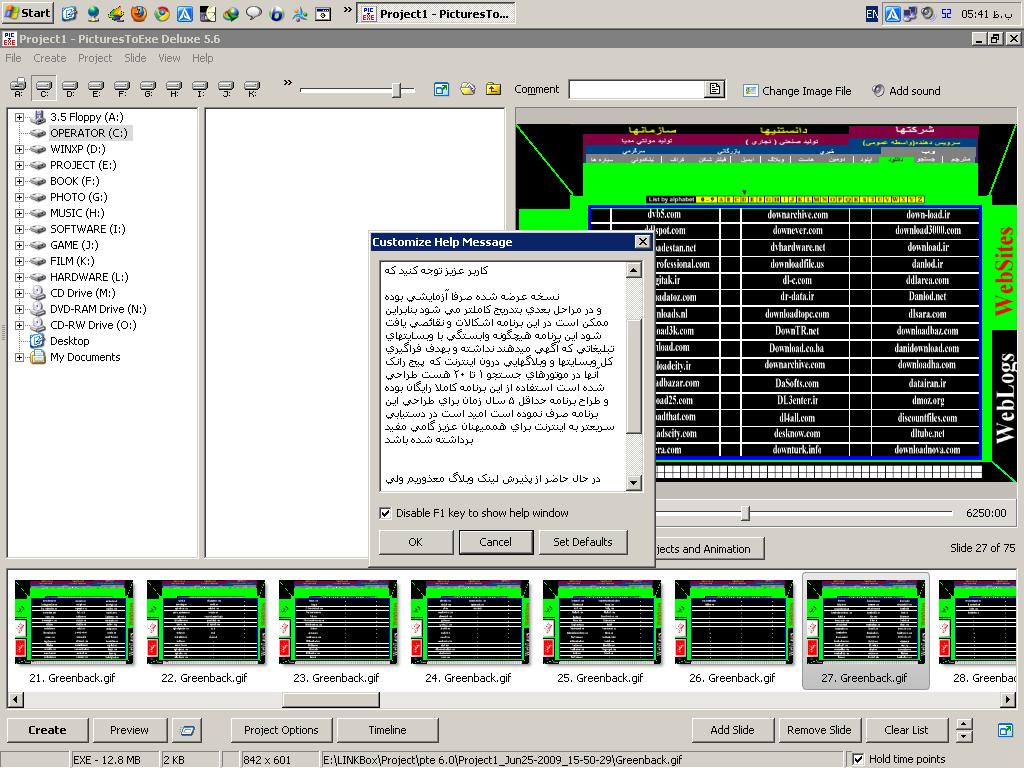This screenshot has height=768, width=1024.
Task: Open the Create menu
Action: tap(50, 58)
